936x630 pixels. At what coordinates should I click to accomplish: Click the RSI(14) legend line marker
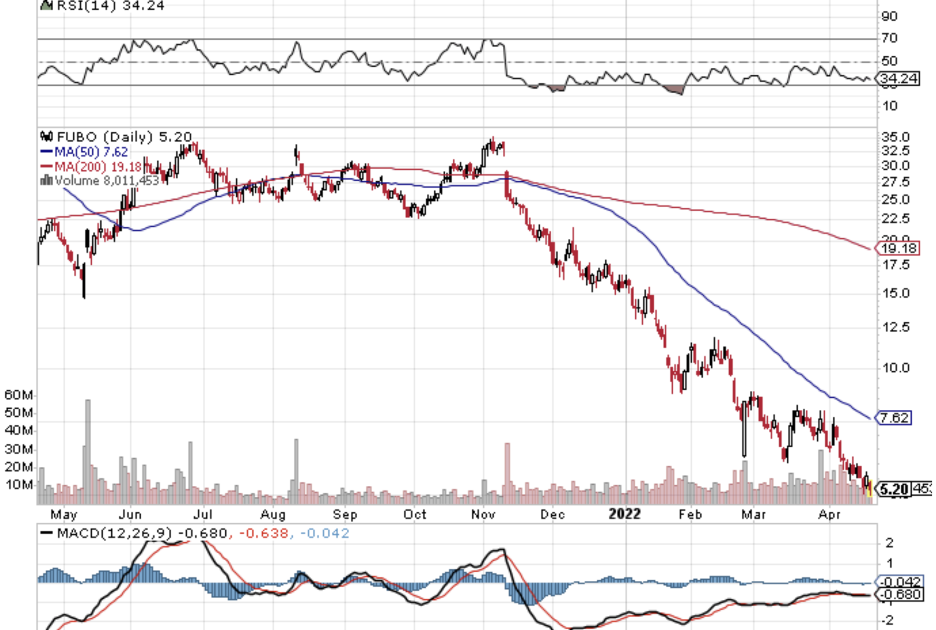tap(45, 5)
